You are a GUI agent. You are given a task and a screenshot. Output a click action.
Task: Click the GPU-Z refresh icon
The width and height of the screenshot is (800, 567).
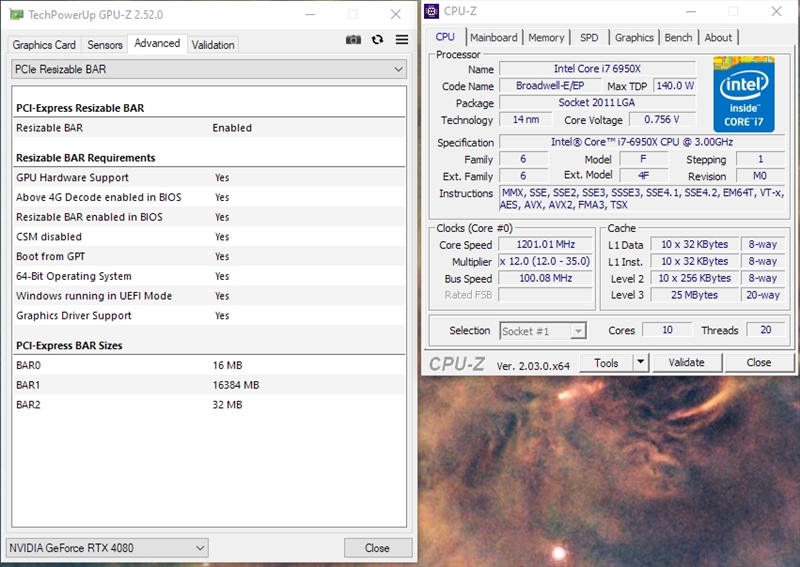[377, 40]
